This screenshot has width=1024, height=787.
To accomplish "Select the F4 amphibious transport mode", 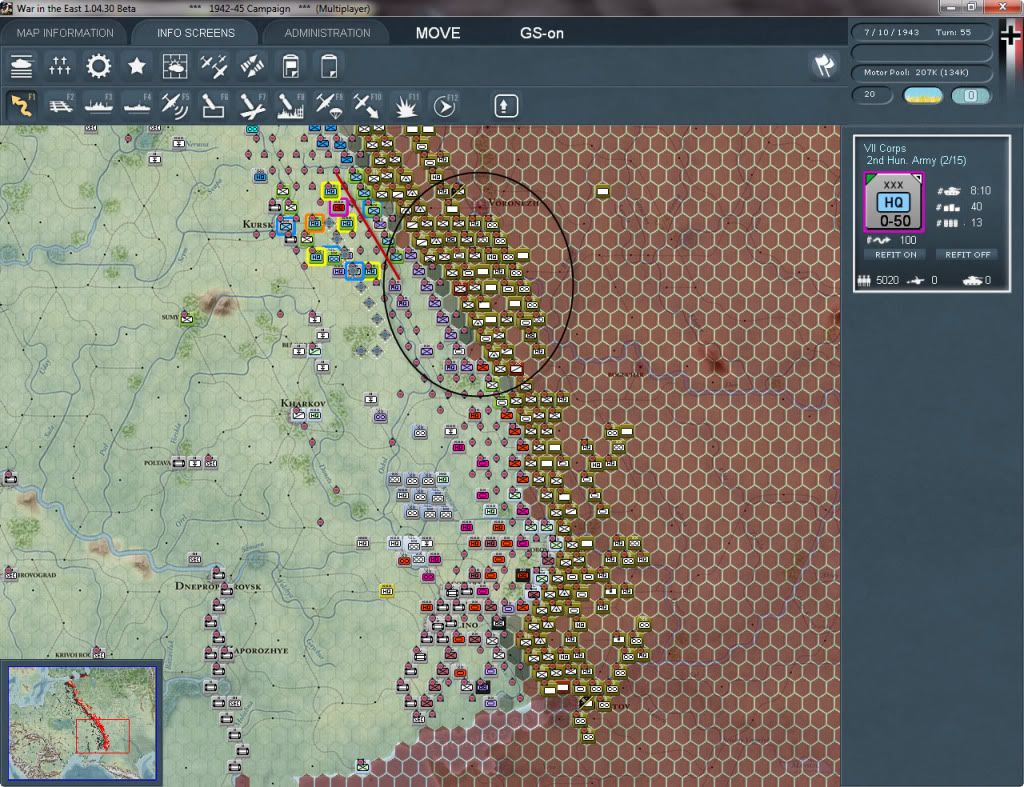I will (137, 105).
